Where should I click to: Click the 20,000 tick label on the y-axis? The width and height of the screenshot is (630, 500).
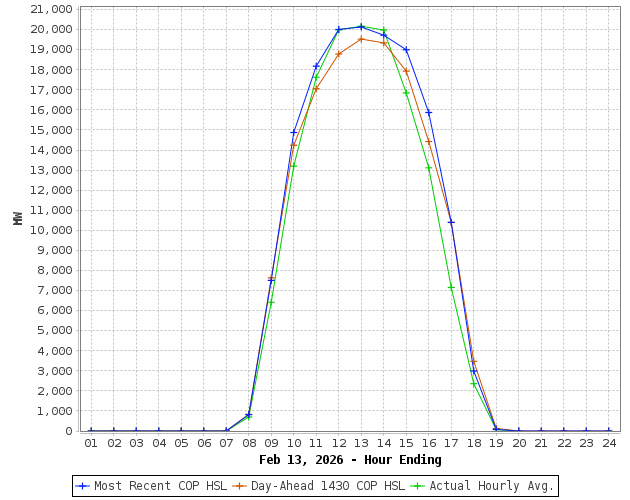click(x=51, y=29)
